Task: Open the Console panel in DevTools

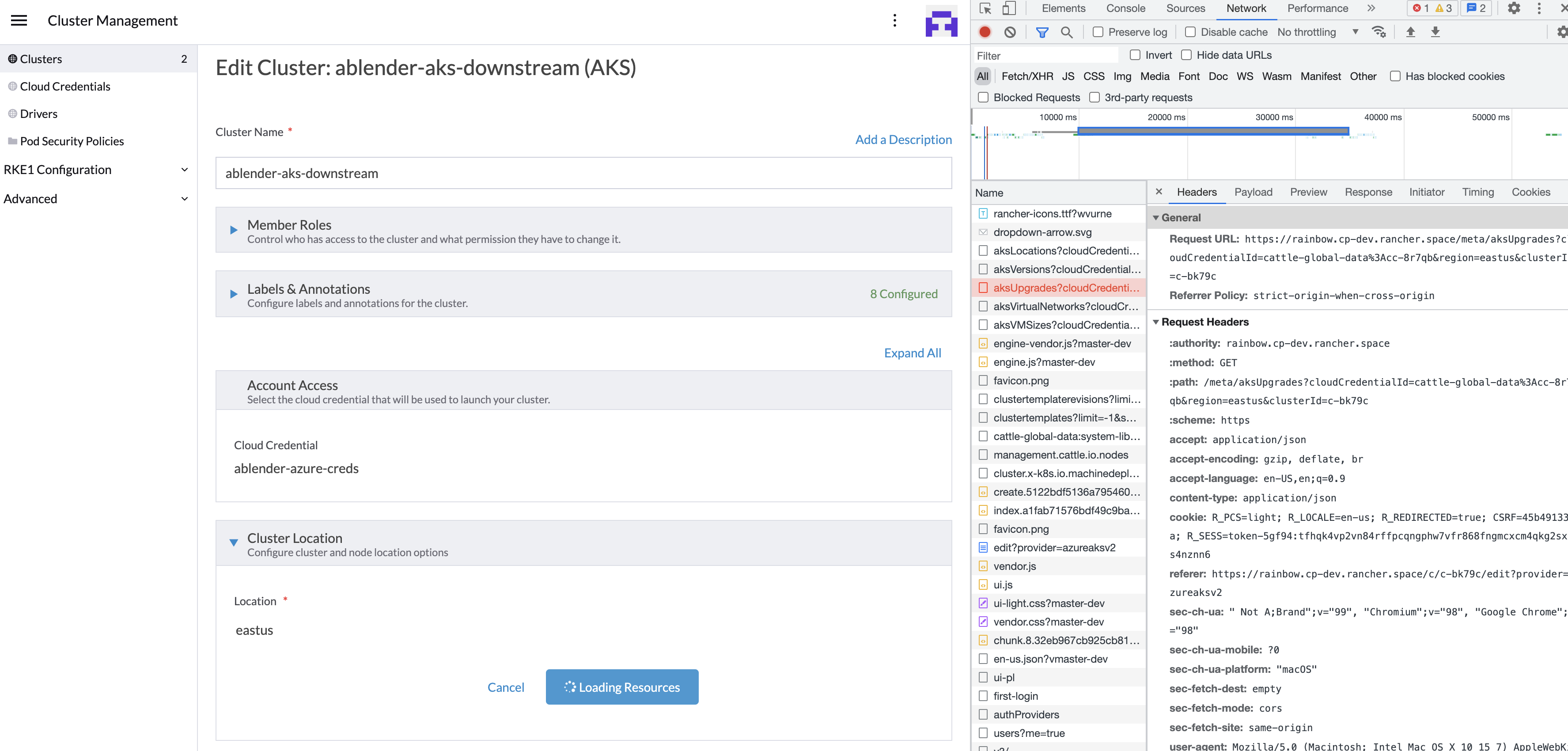Action: (1125, 8)
